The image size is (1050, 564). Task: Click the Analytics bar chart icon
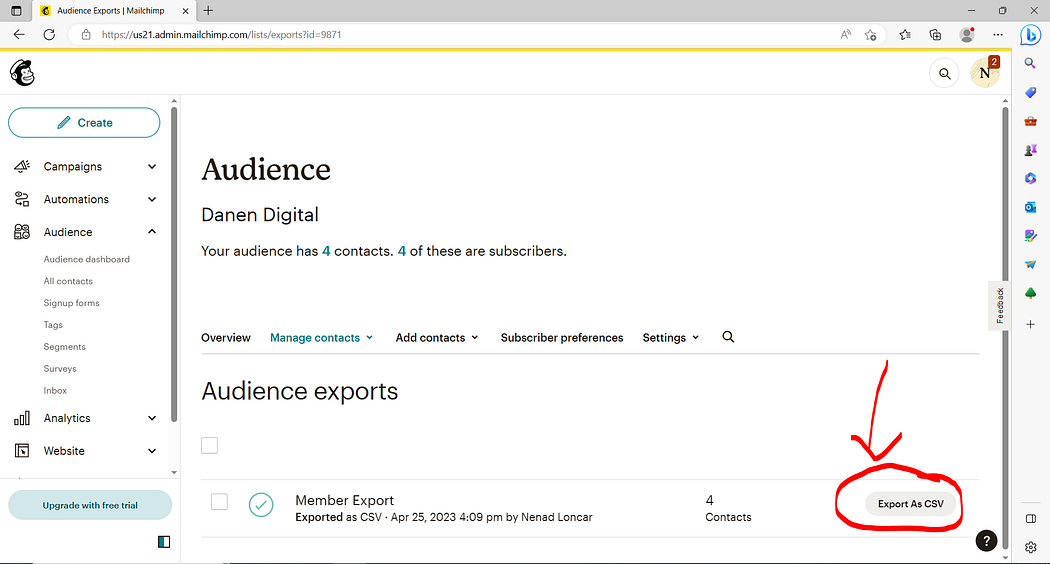[22, 418]
